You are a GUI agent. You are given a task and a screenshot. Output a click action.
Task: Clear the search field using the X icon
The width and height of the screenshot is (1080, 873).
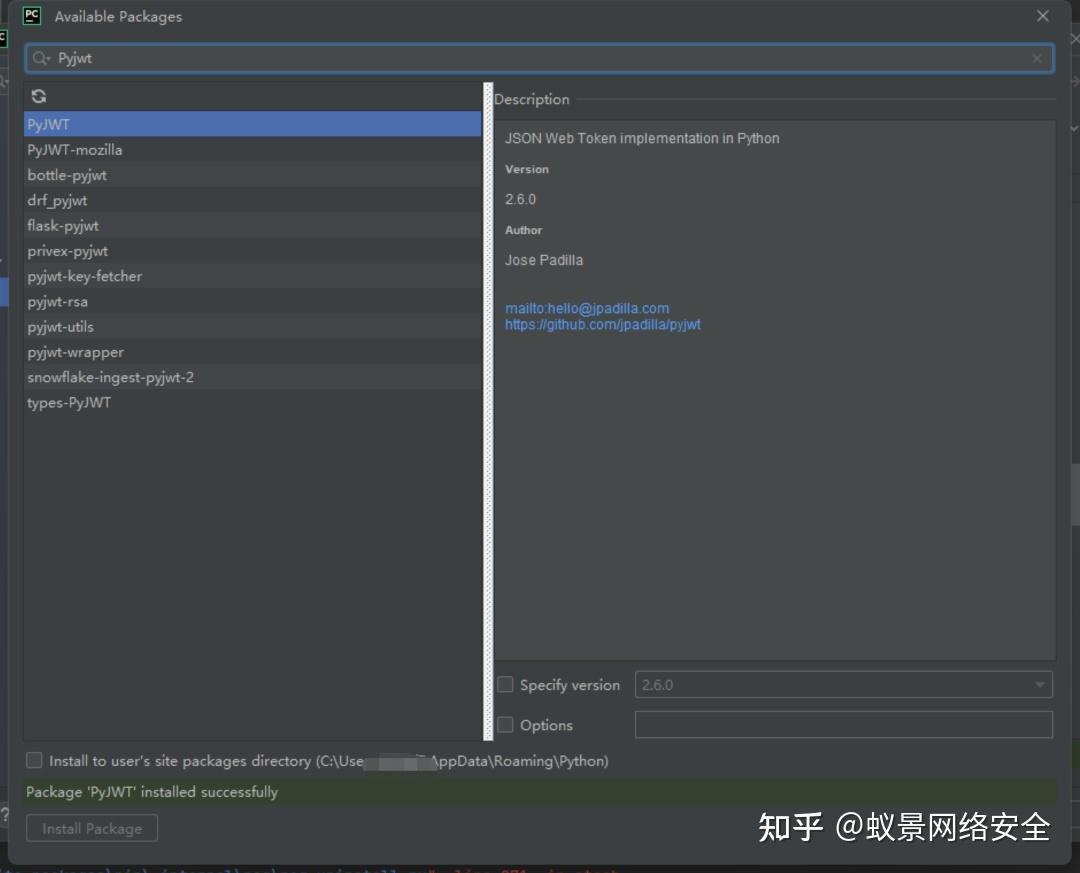point(1036,58)
